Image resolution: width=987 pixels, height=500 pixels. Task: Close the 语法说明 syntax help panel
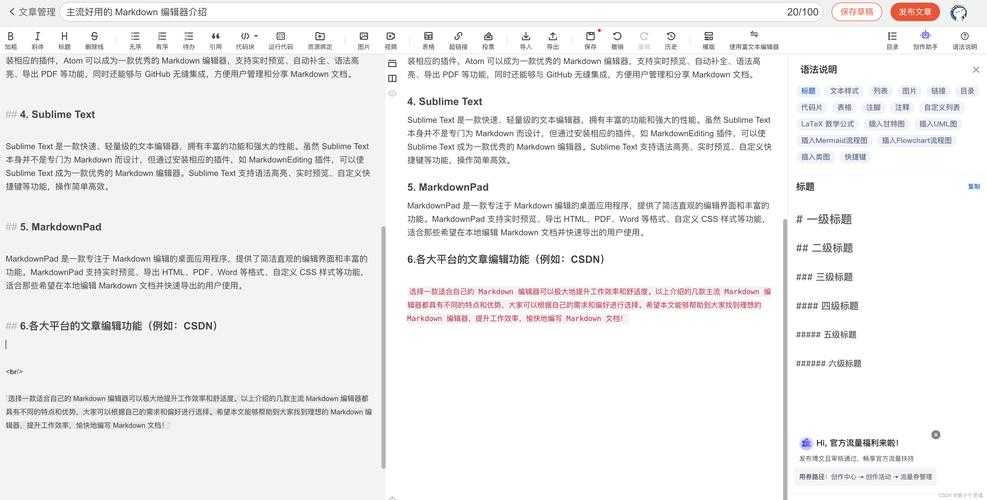click(976, 70)
